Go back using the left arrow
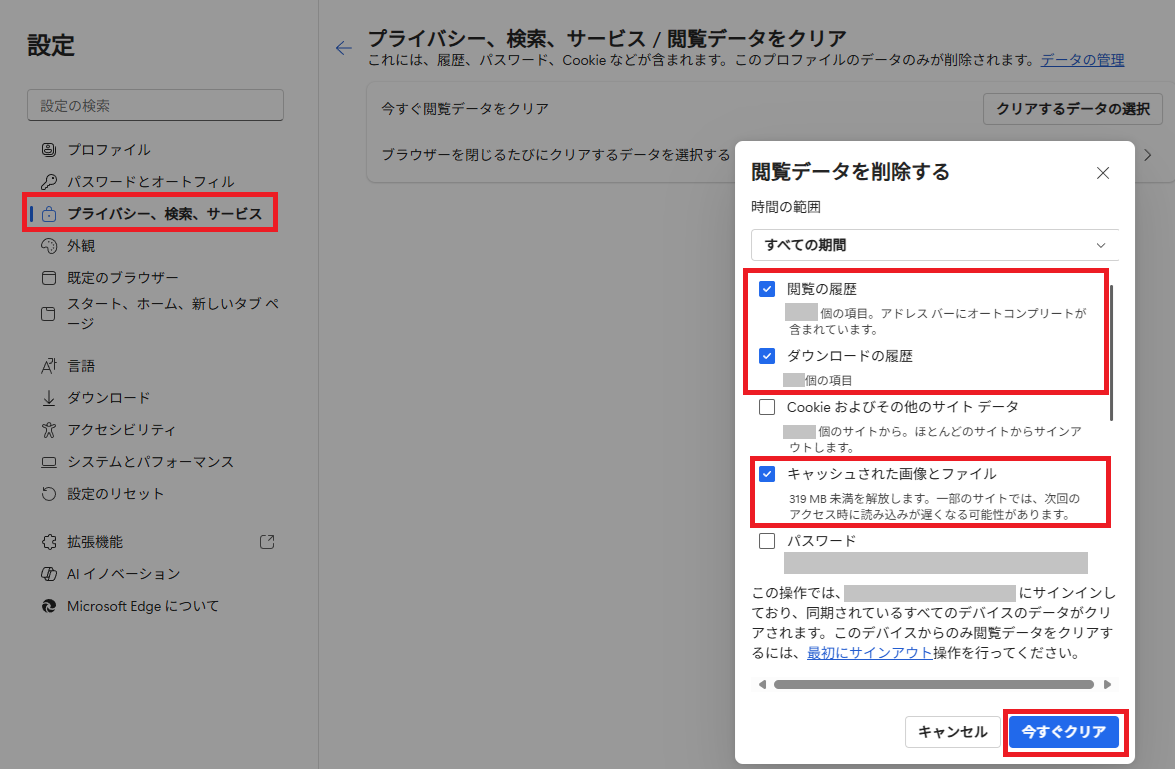 click(343, 48)
